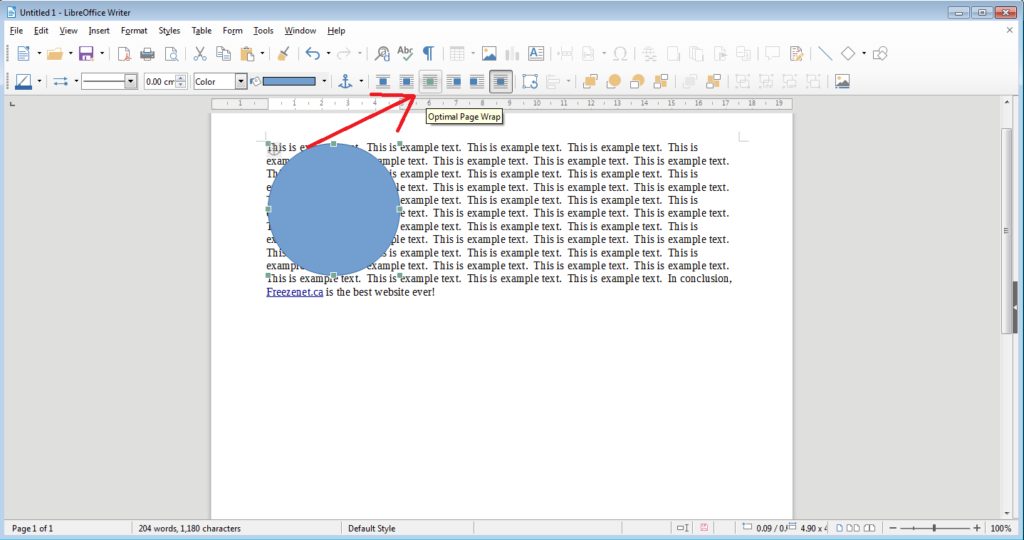
Task: Click the Optimal Page Wrap icon
Action: click(x=430, y=82)
